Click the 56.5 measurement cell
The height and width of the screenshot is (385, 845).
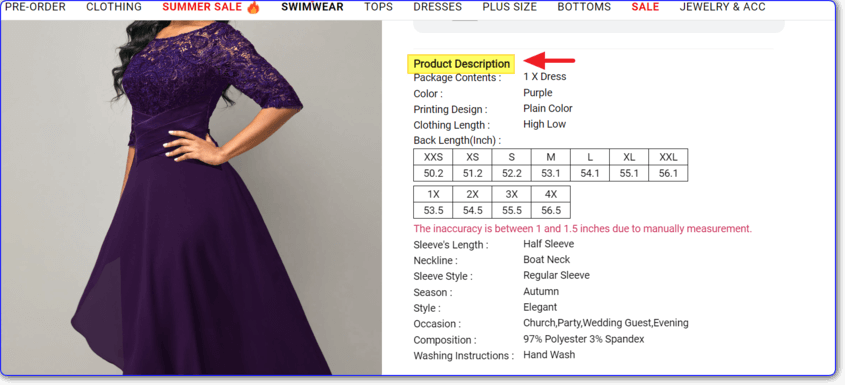[551, 210]
